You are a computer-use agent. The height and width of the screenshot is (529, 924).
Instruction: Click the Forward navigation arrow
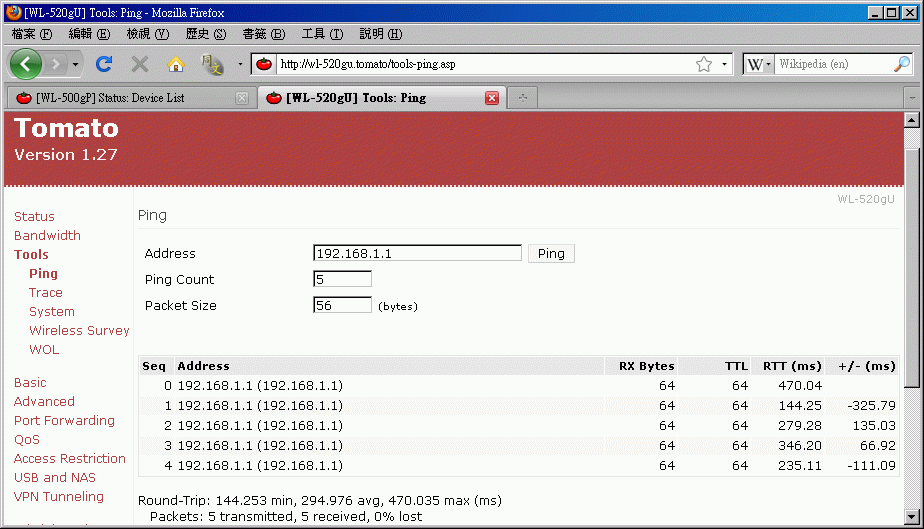click(55, 64)
